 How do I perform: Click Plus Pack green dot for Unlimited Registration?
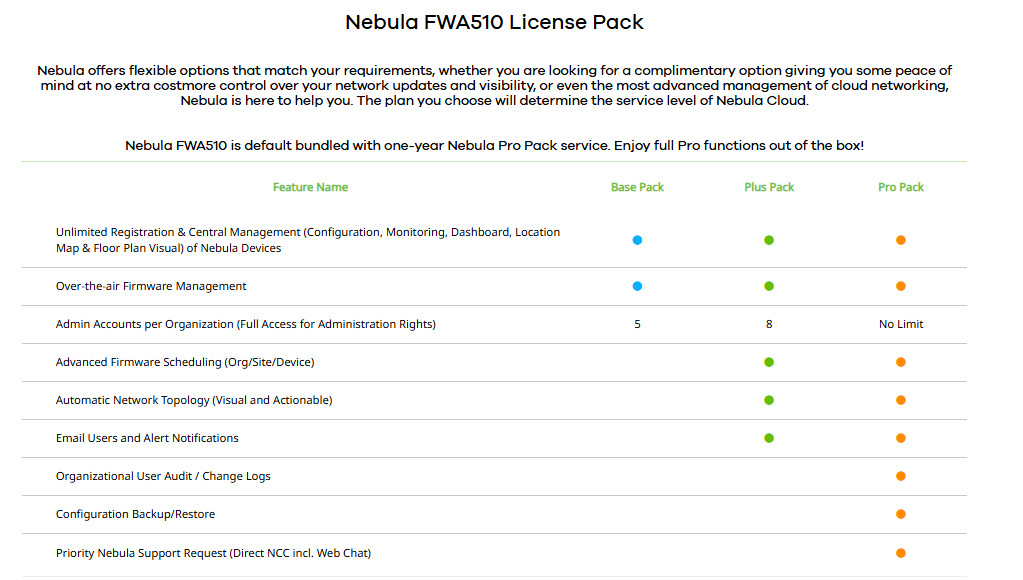tap(769, 240)
